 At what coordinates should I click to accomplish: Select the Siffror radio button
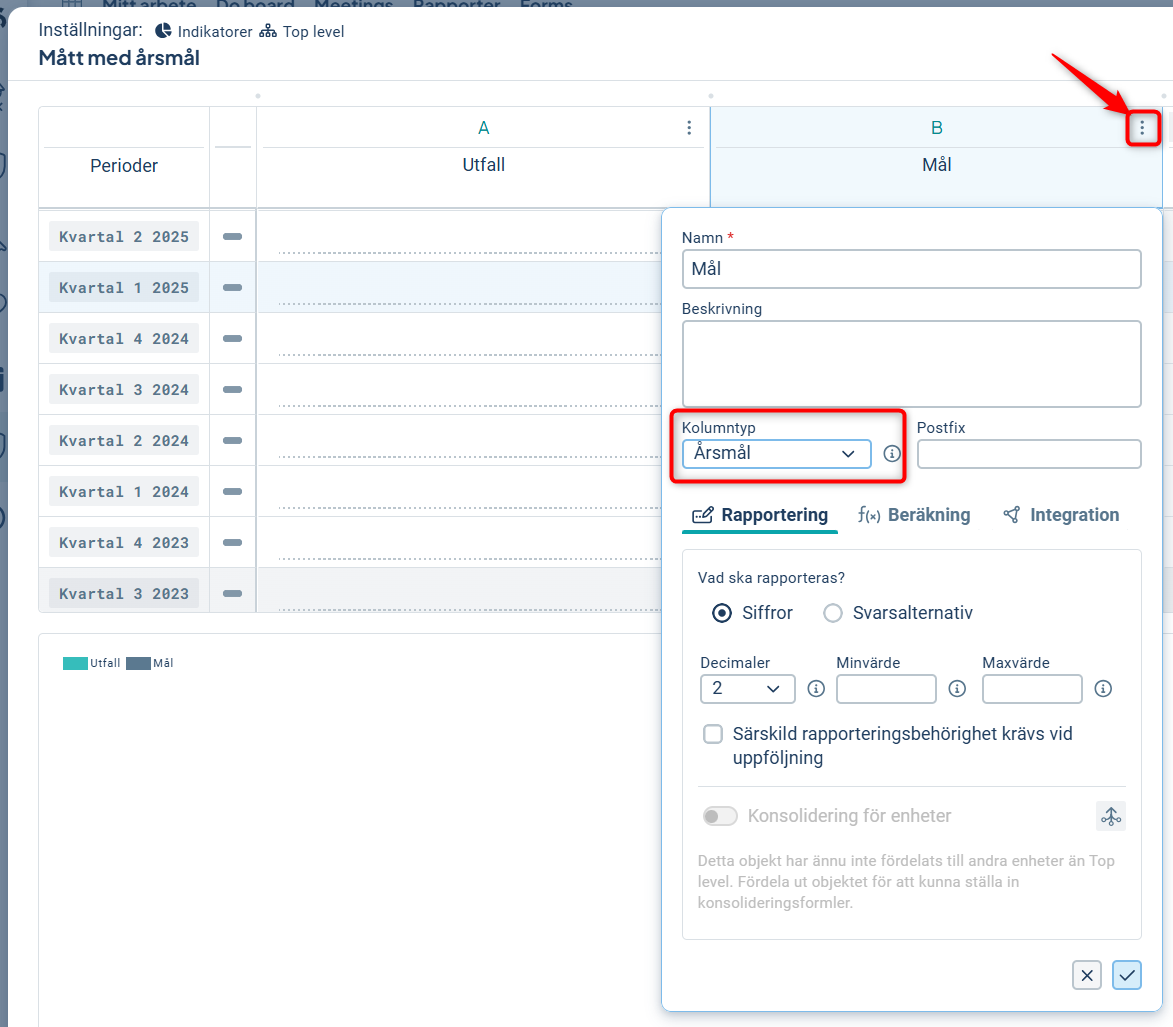pos(722,613)
